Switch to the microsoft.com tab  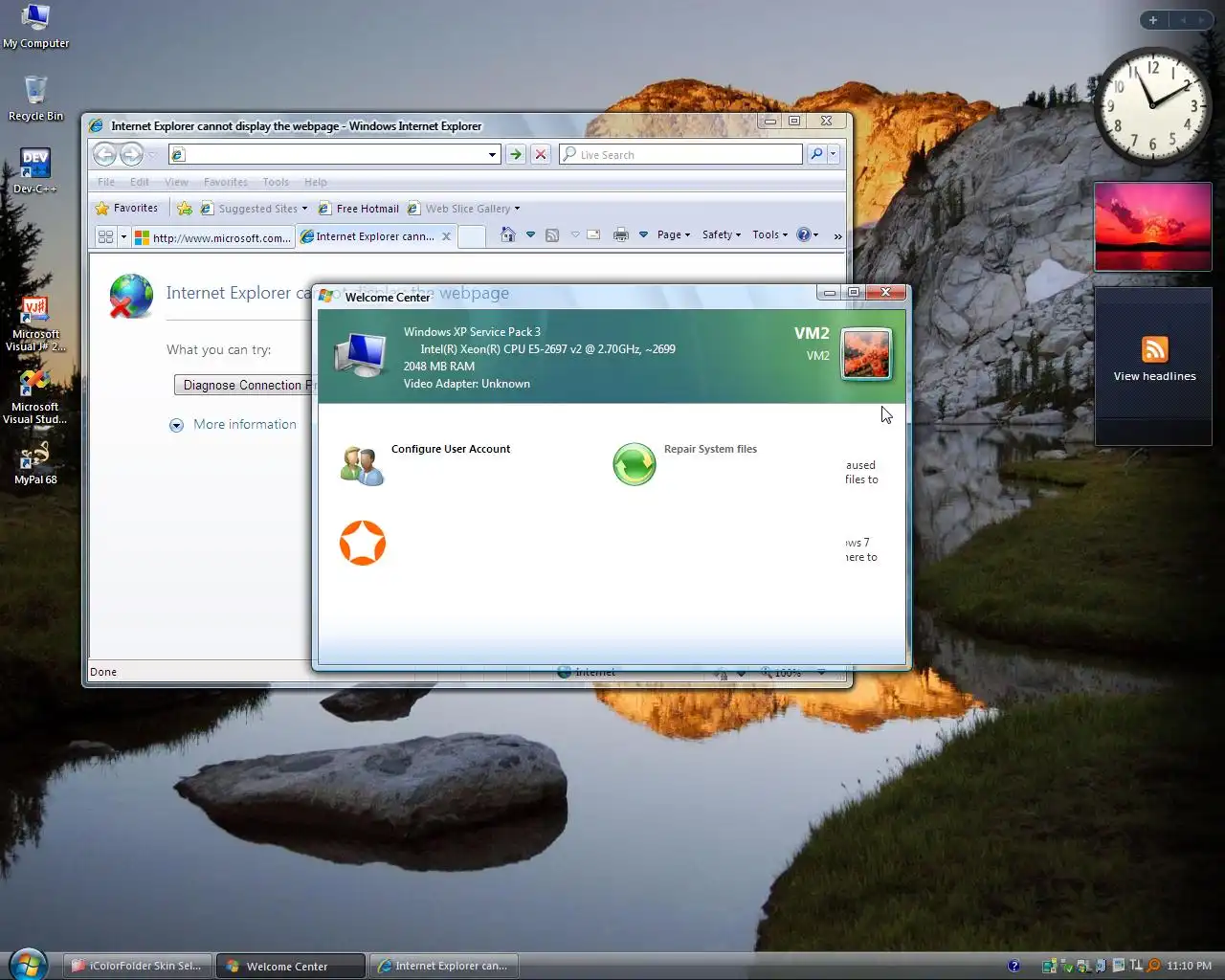click(212, 237)
